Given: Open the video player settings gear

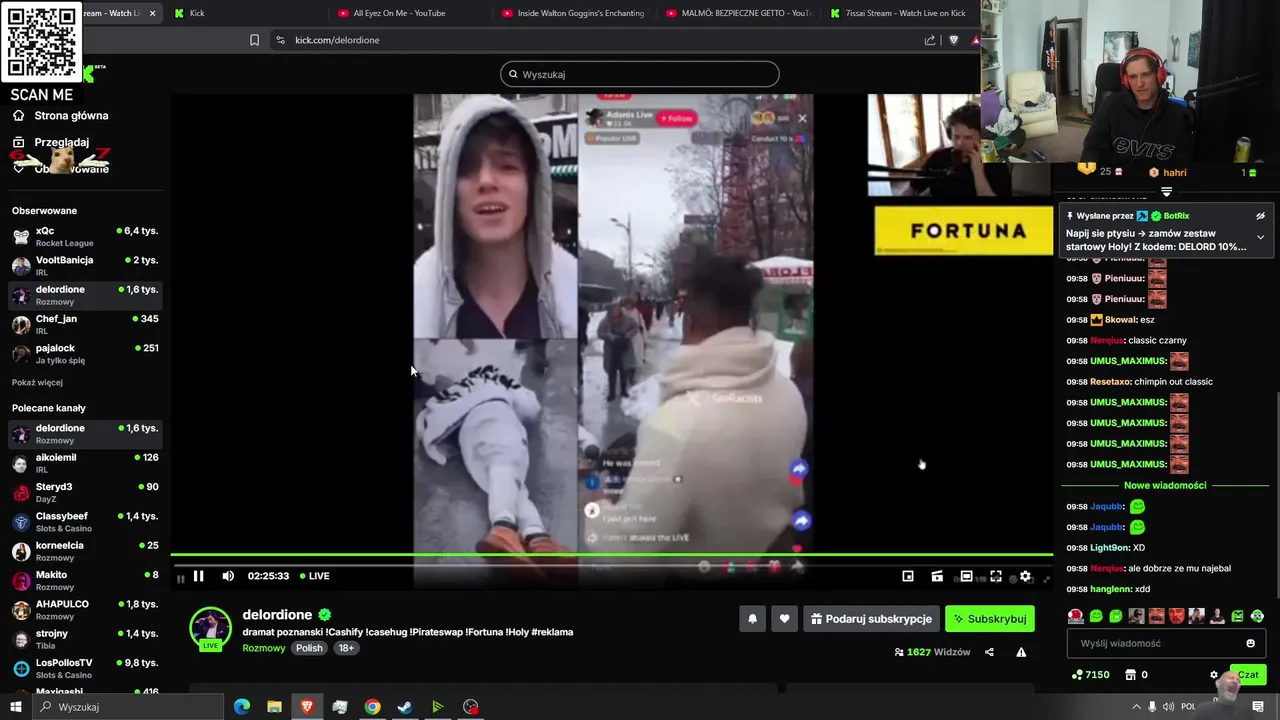Looking at the screenshot, I should (1025, 577).
